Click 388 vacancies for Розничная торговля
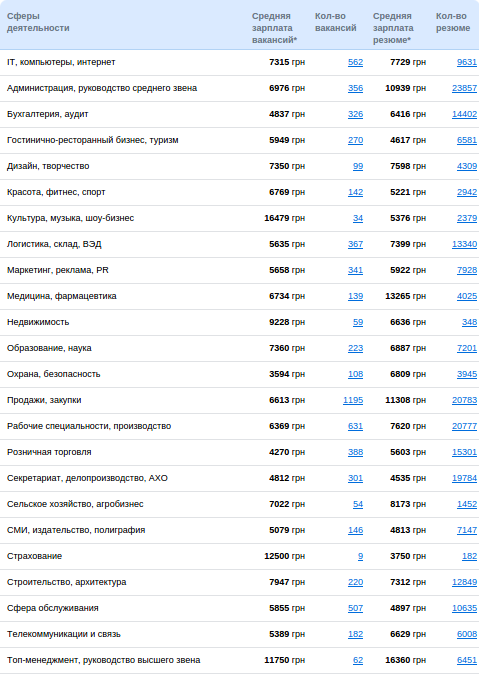The image size is (479, 680). point(355,453)
